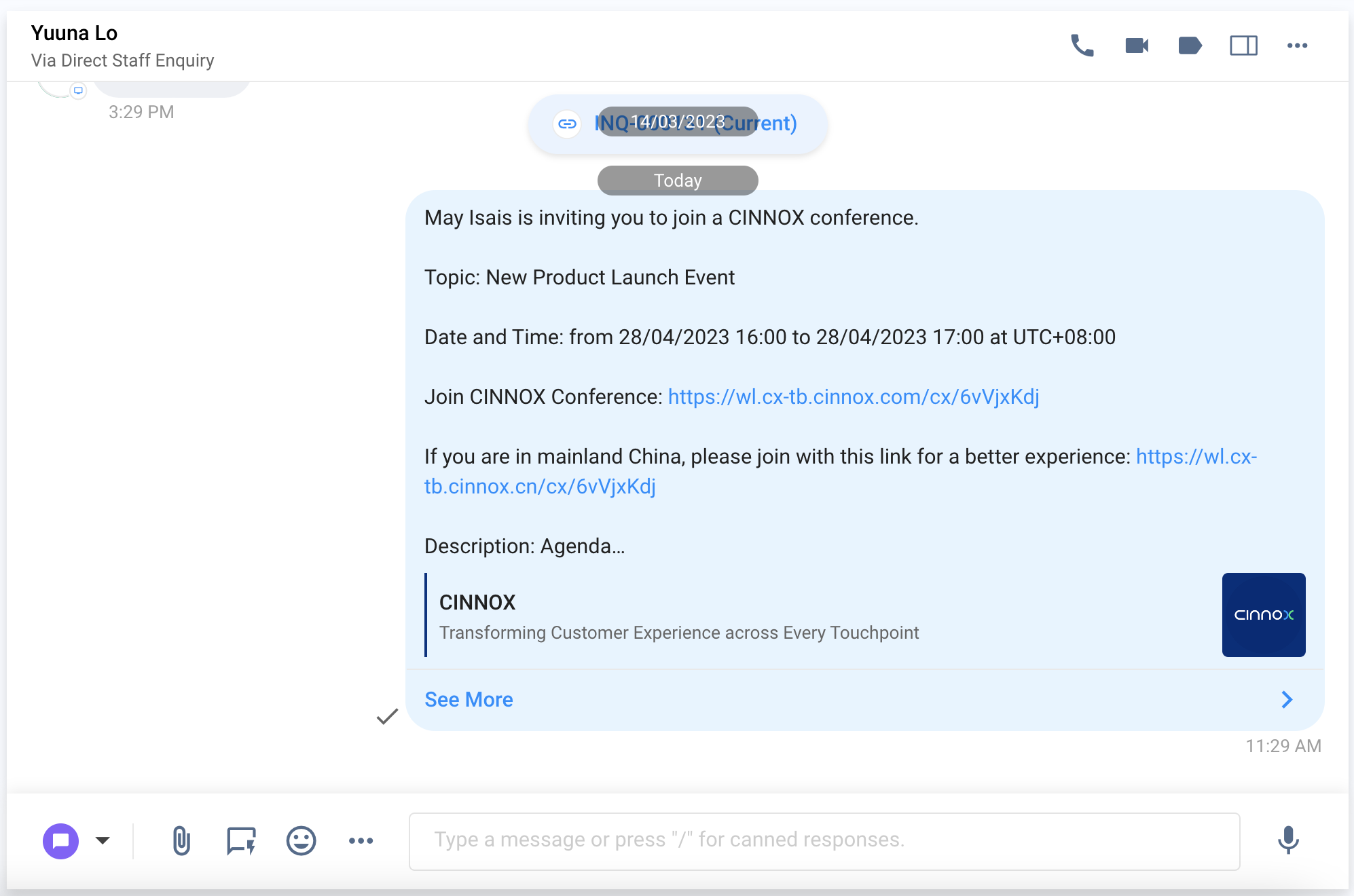This screenshot has height=896, width=1354.
Task: Open more message composer options
Action: coord(361,840)
